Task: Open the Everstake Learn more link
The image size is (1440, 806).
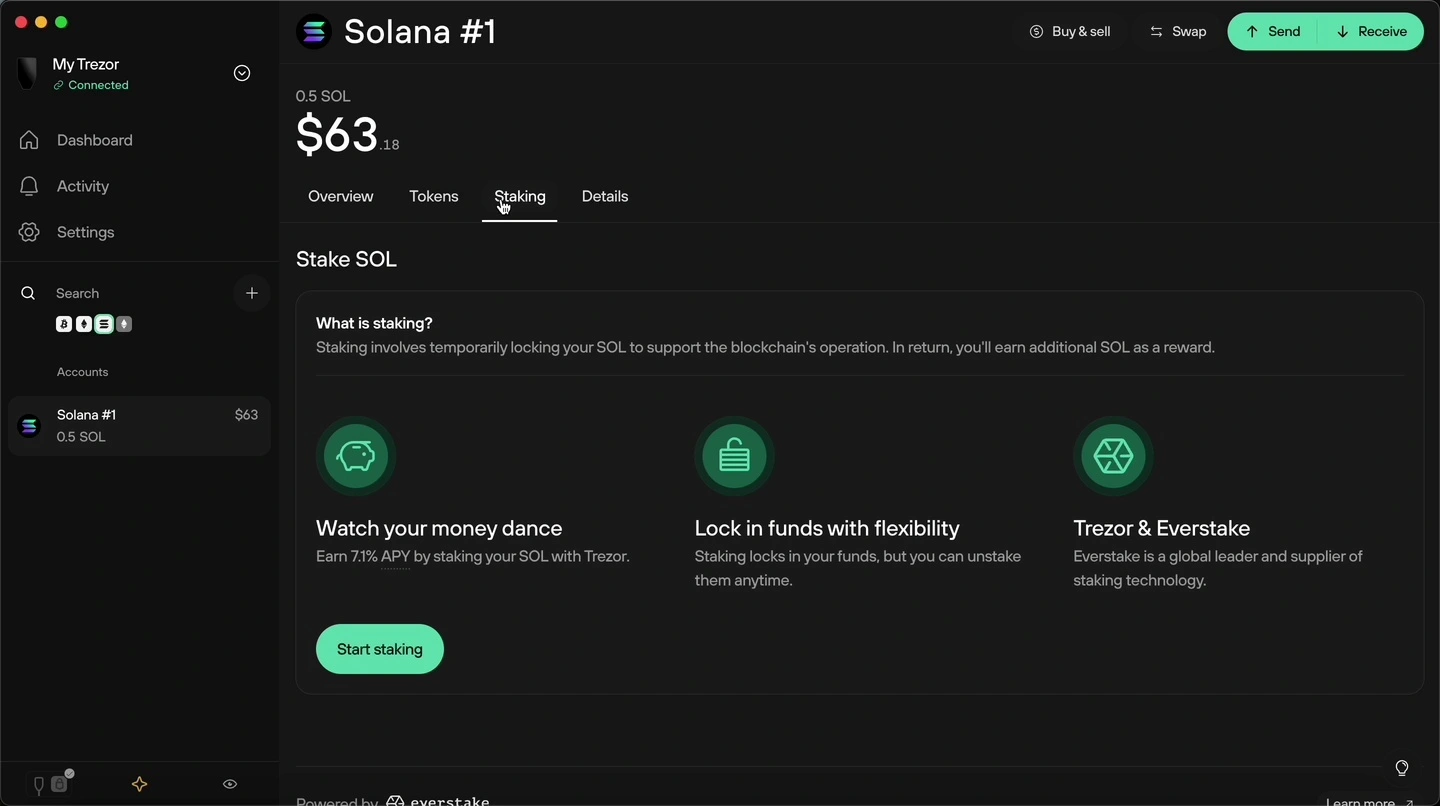Action: (1362, 800)
